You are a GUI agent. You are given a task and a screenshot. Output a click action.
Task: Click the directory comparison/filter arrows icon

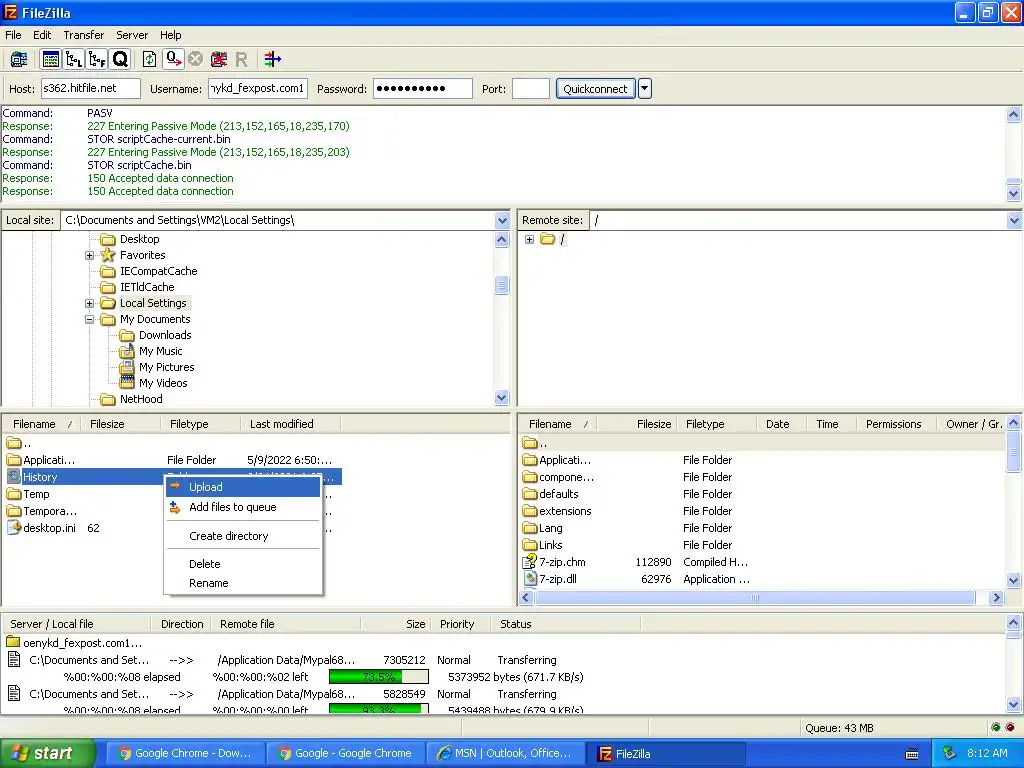tap(273, 59)
